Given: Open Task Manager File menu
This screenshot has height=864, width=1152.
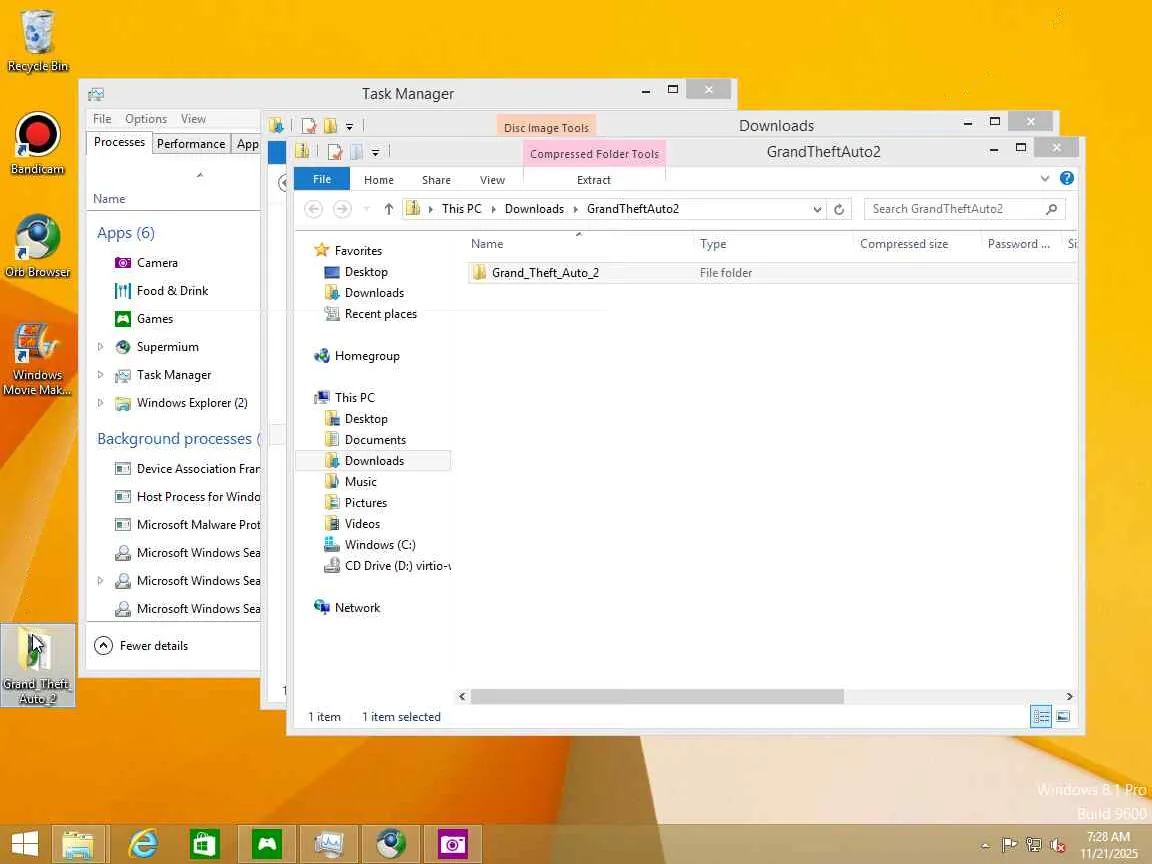Looking at the screenshot, I should click(102, 119).
